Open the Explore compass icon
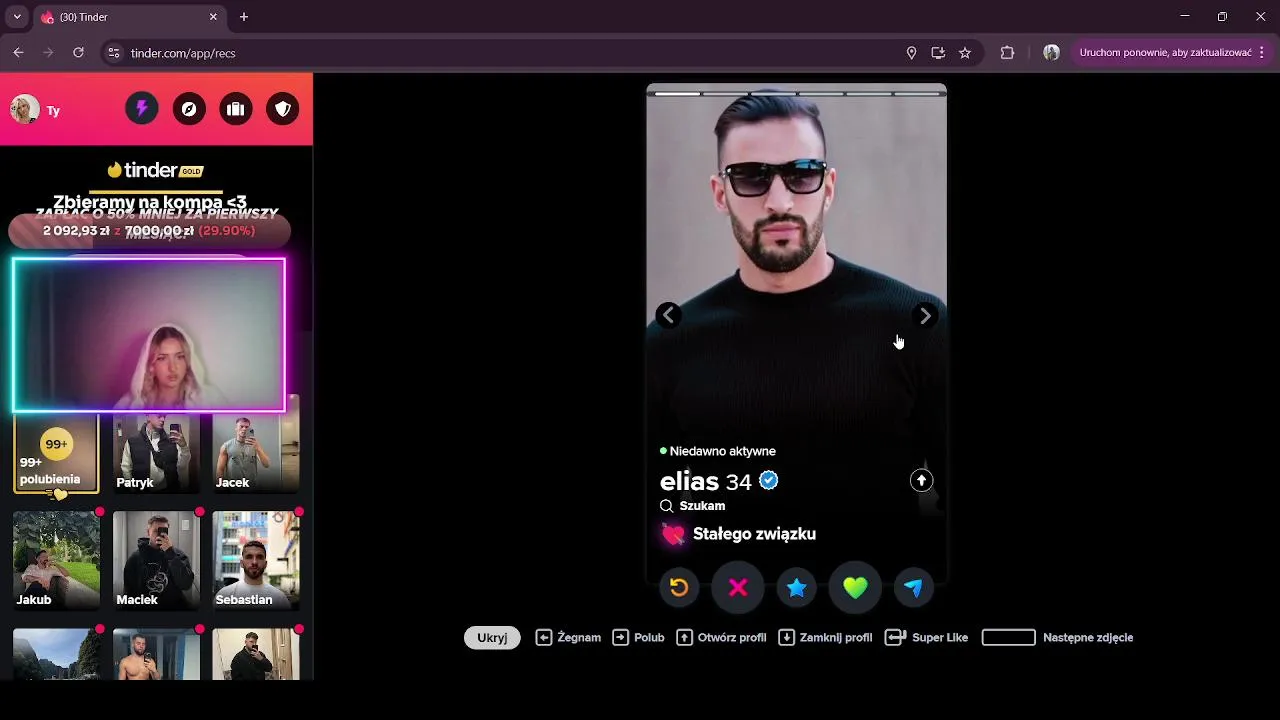1280x720 pixels. [189, 109]
